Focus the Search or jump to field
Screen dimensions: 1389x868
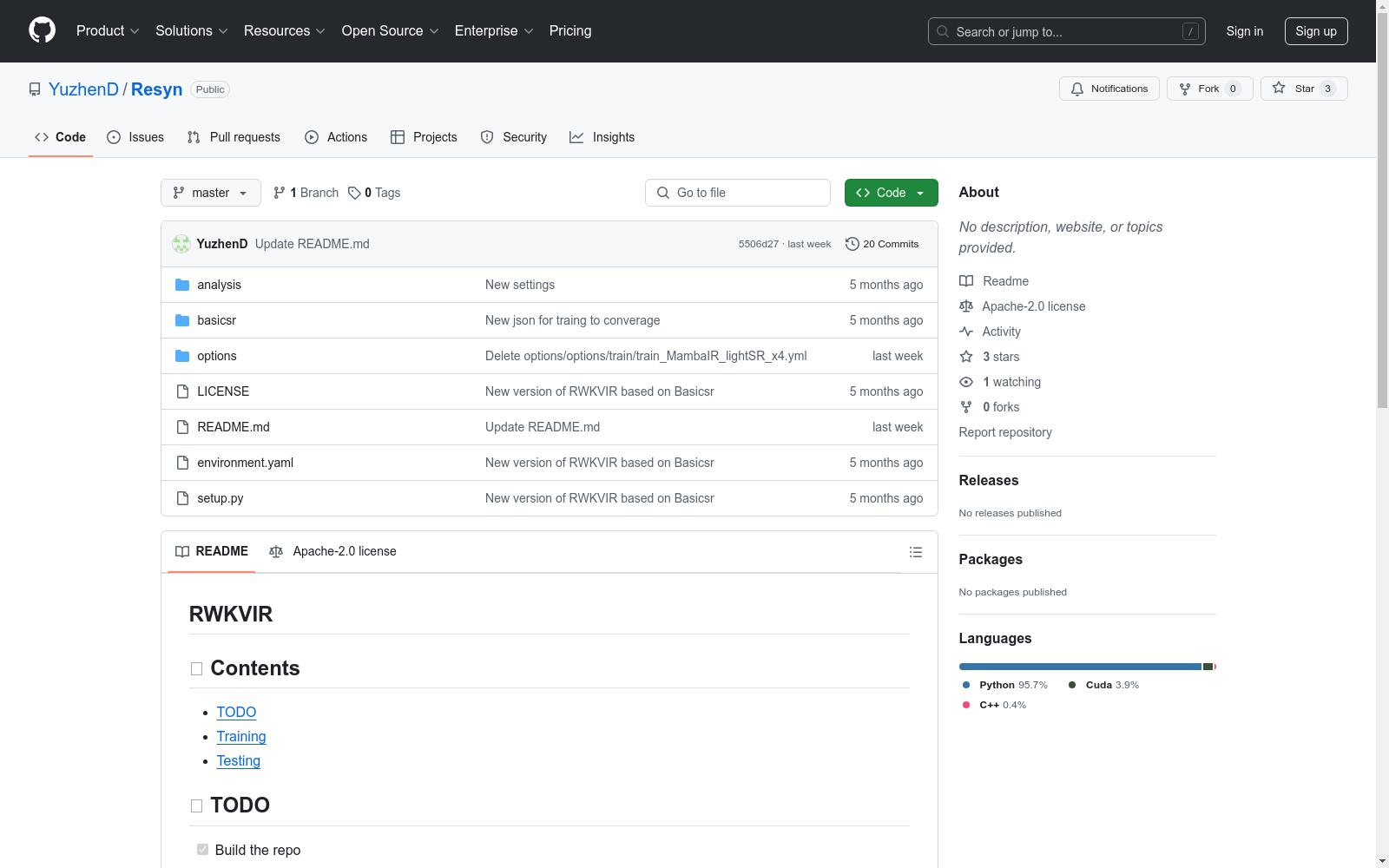point(1066,31)
